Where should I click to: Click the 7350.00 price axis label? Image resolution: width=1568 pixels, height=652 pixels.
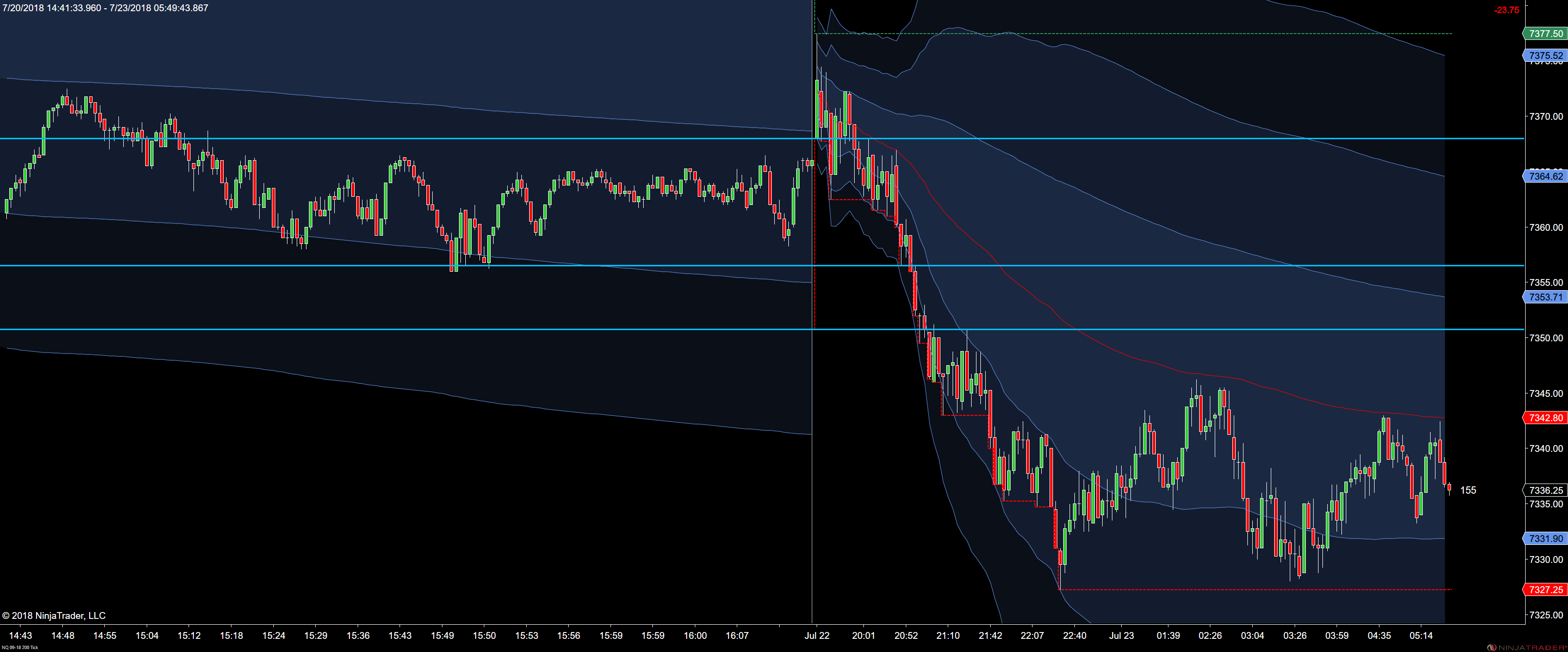coord(1546,338)
